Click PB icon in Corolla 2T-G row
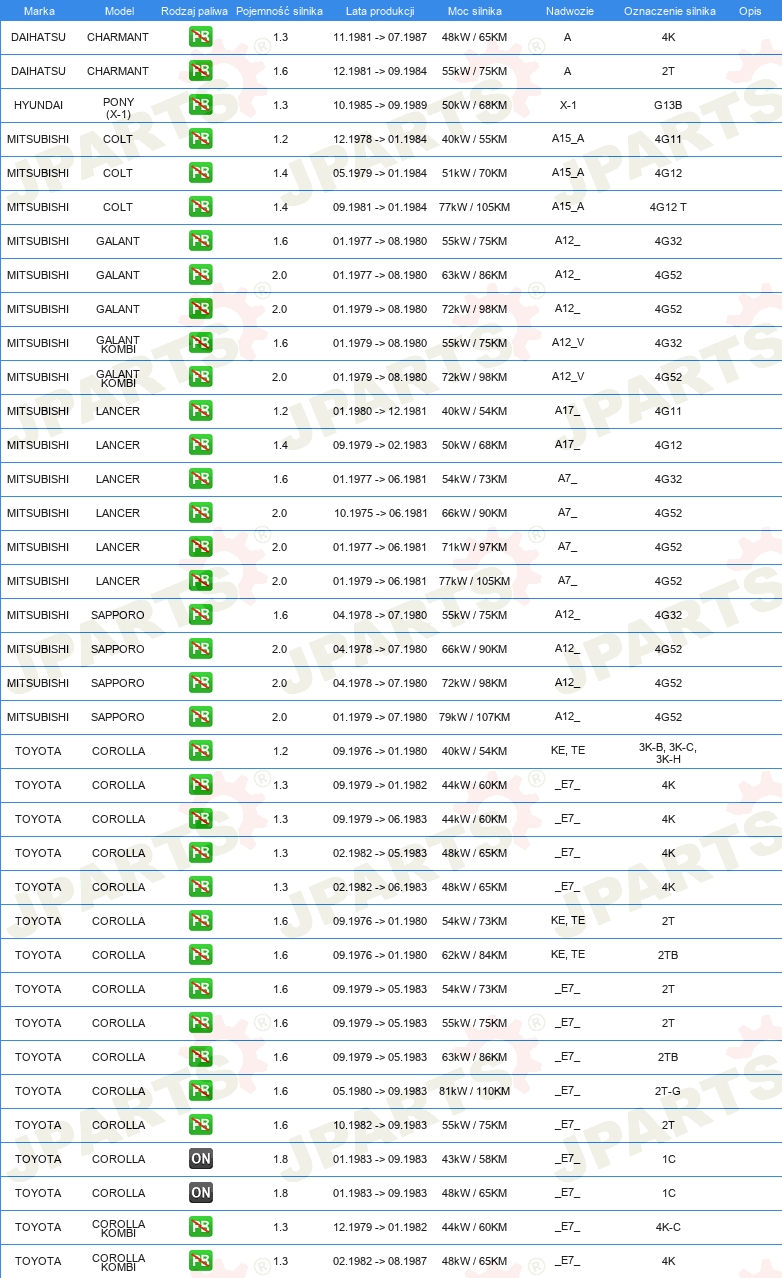Viewport: 782px width, 1278px height. pos(201,1091)
